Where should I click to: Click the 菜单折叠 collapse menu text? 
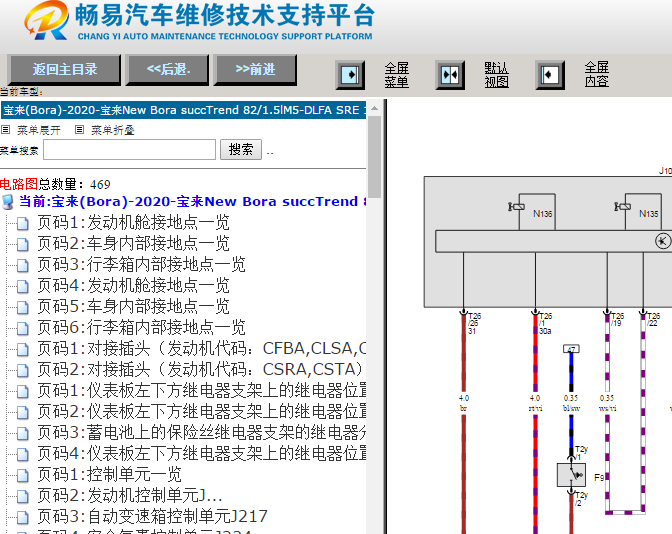click(113, 130)
